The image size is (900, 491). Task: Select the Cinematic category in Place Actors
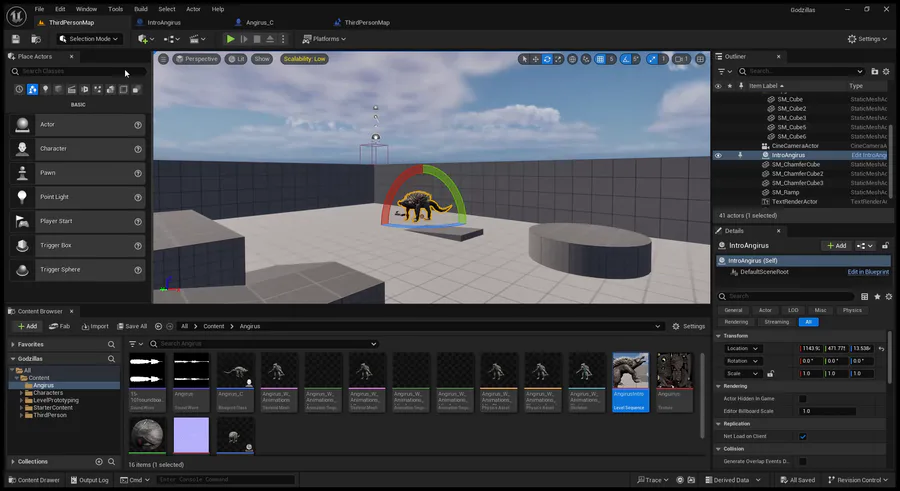(71, 90)
